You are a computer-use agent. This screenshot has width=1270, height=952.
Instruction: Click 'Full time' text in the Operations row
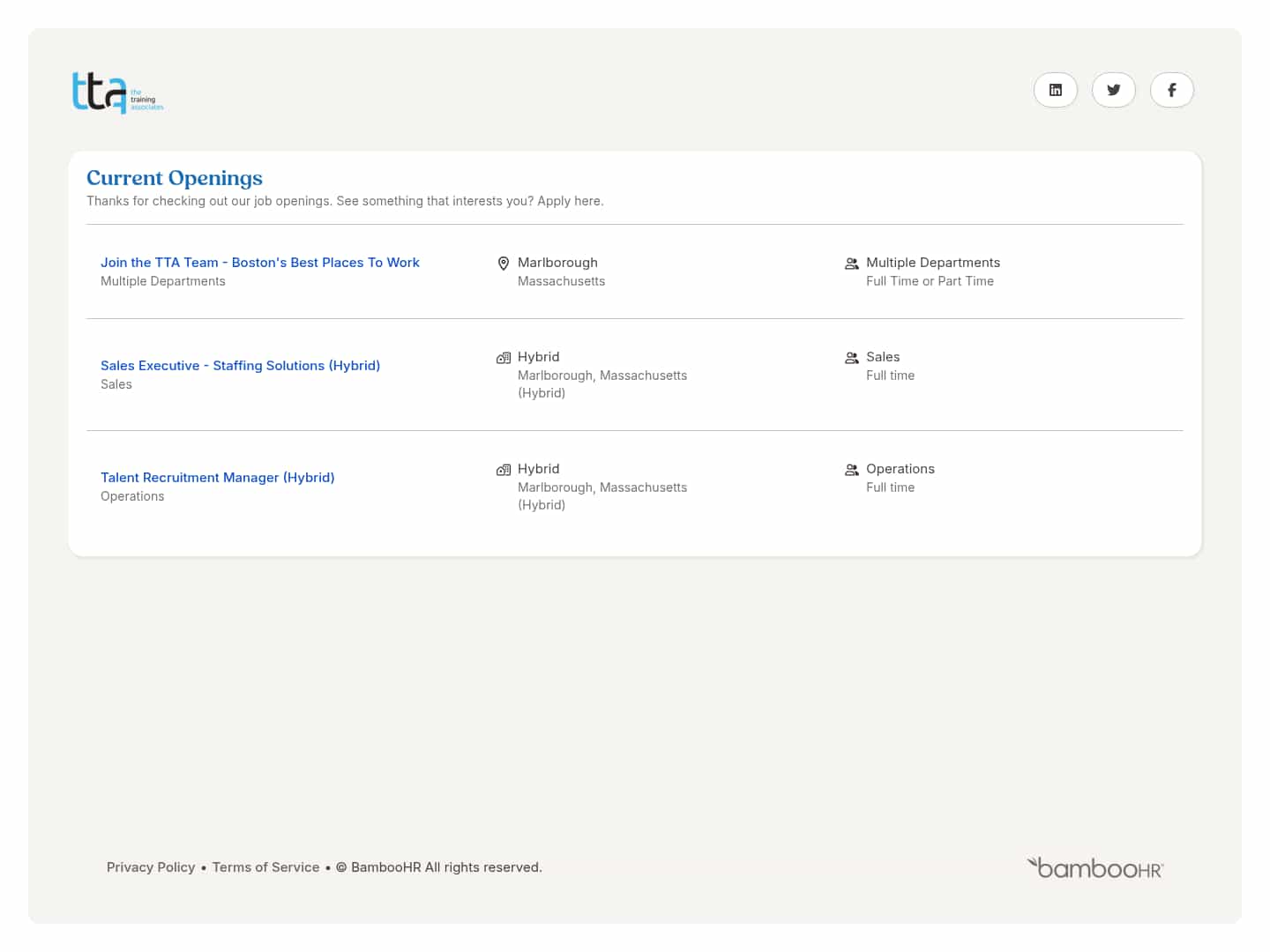tap(890, 487)
